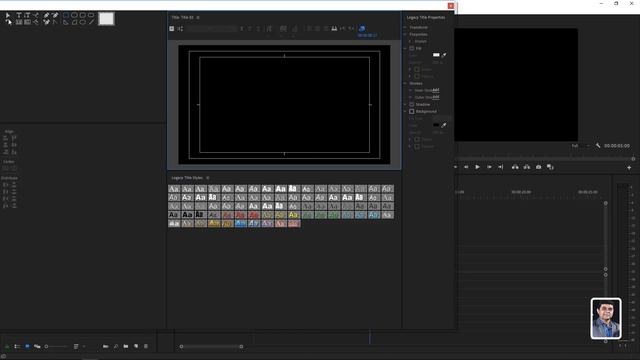
Task: Add an Inner Stroke
Action: click(x=436, y=90)
